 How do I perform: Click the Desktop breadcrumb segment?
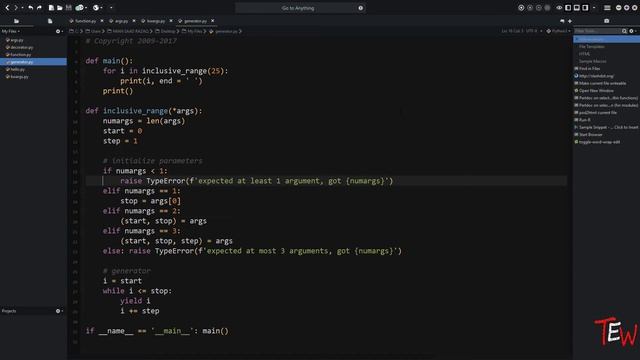(x=165, y=31)
